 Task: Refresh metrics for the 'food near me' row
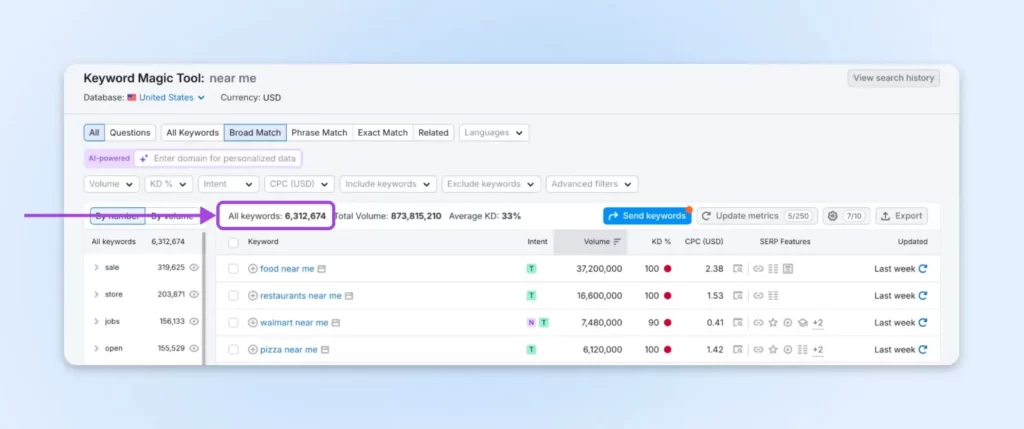click(923, 268)
